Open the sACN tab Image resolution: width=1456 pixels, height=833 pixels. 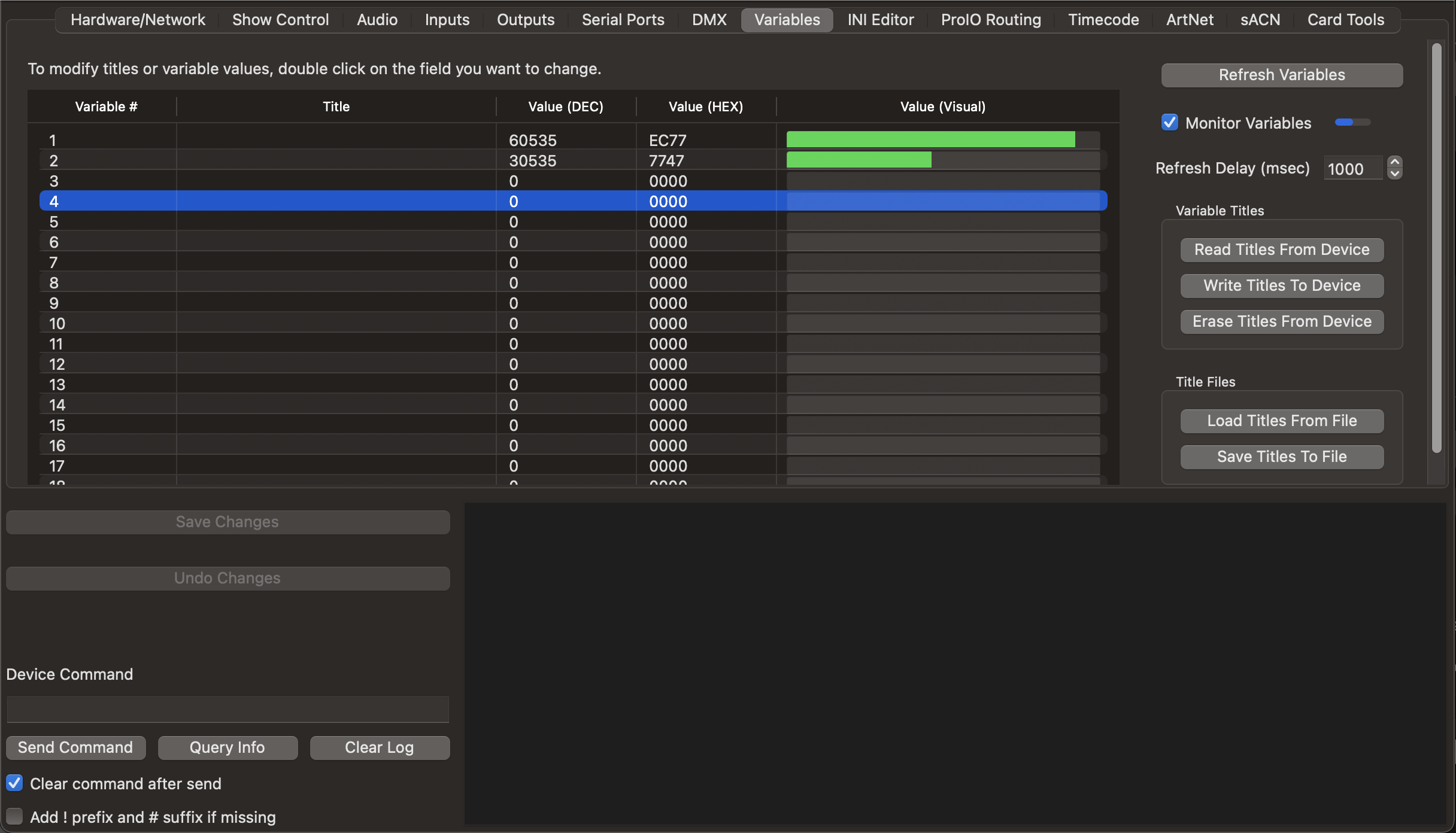click(x=1260, y=20)
